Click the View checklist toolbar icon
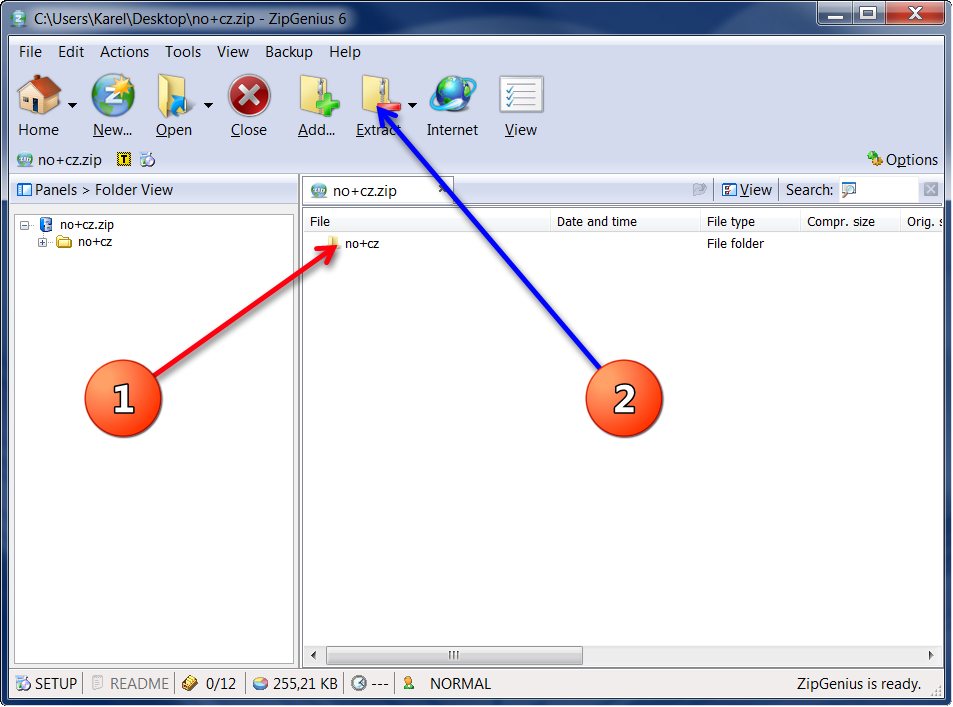Viewport: 953px width, 707px height. tap(521, 94)
